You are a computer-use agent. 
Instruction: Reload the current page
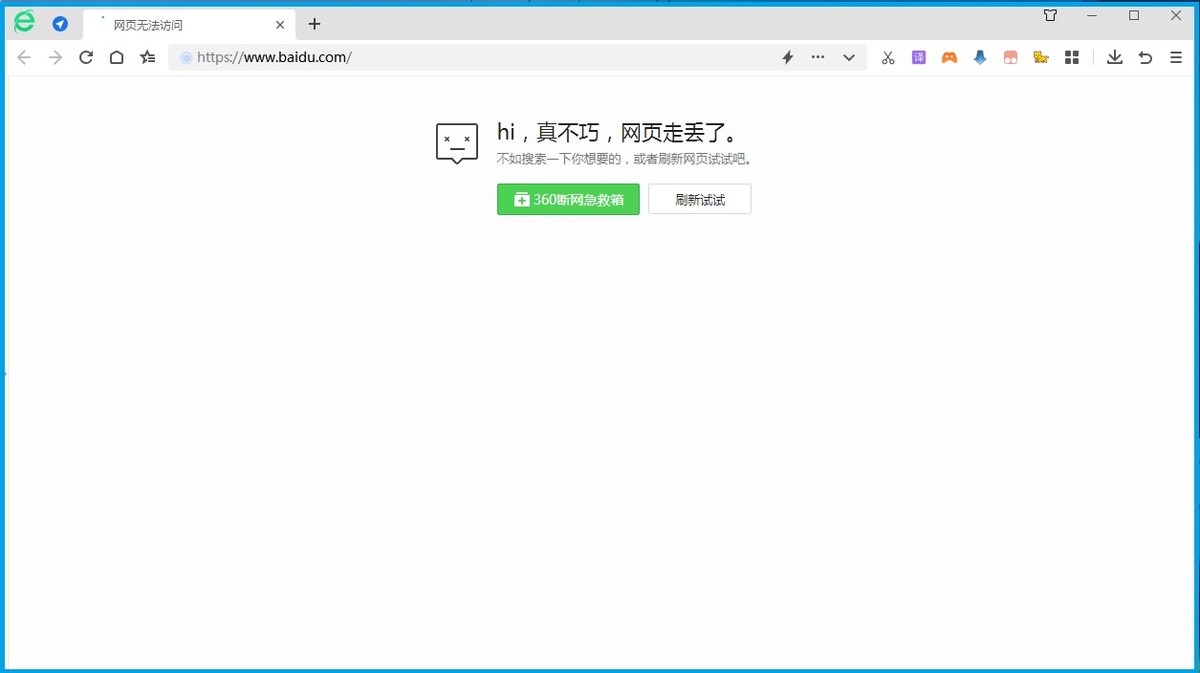pos(86,58)
